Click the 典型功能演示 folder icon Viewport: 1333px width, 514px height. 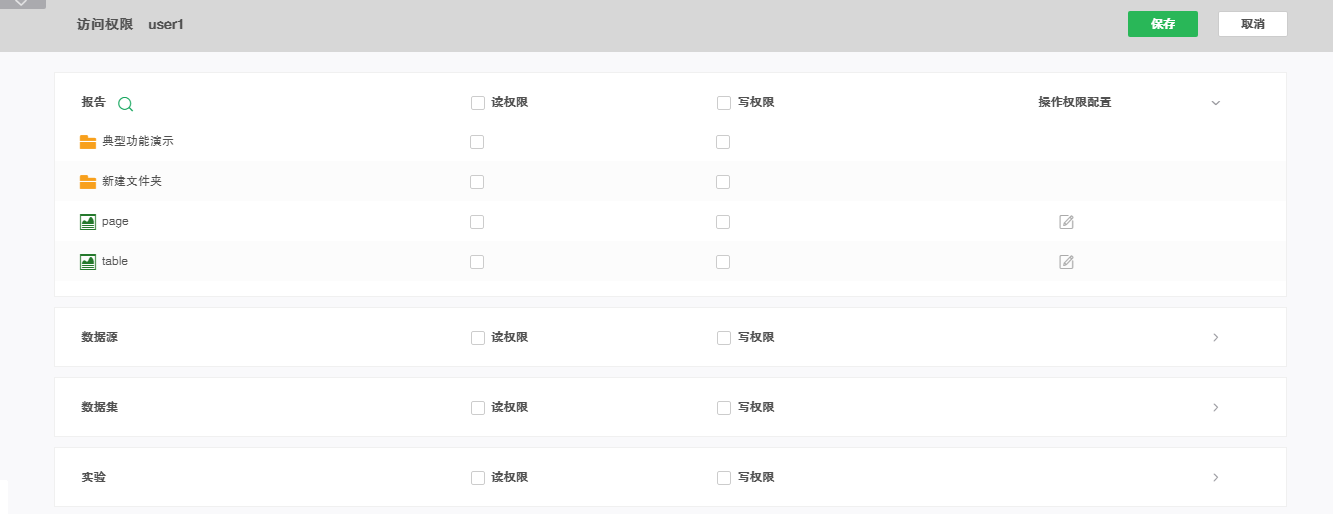click(88, 142)
